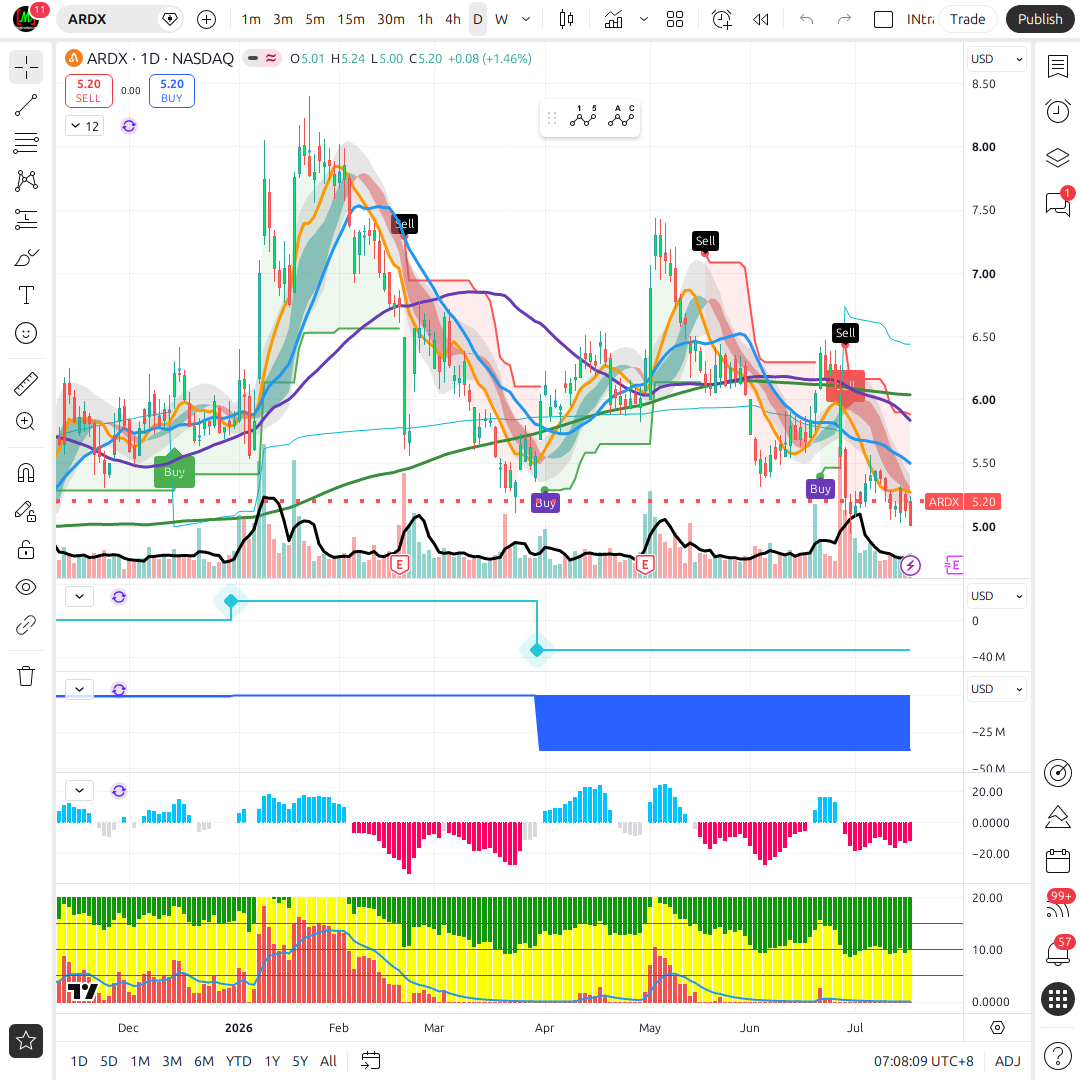
Task: Click the undo arrow
Action: [x=807, y=19]
